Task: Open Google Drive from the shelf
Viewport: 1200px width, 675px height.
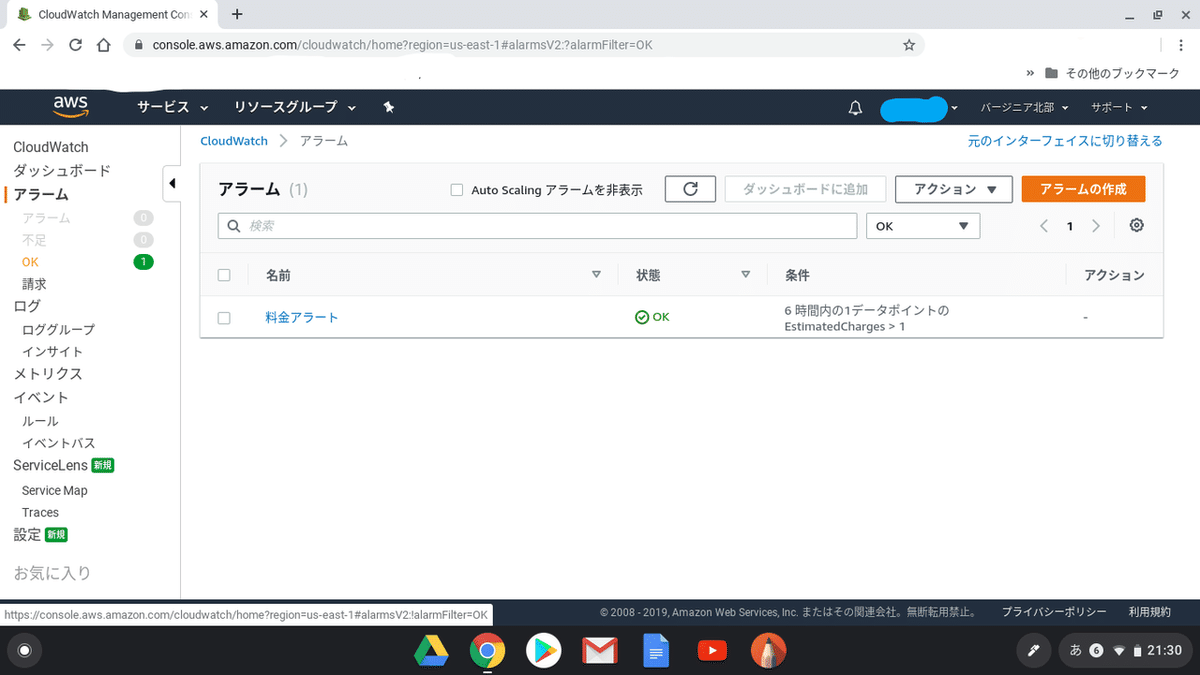Action: [x=430, y=651]
